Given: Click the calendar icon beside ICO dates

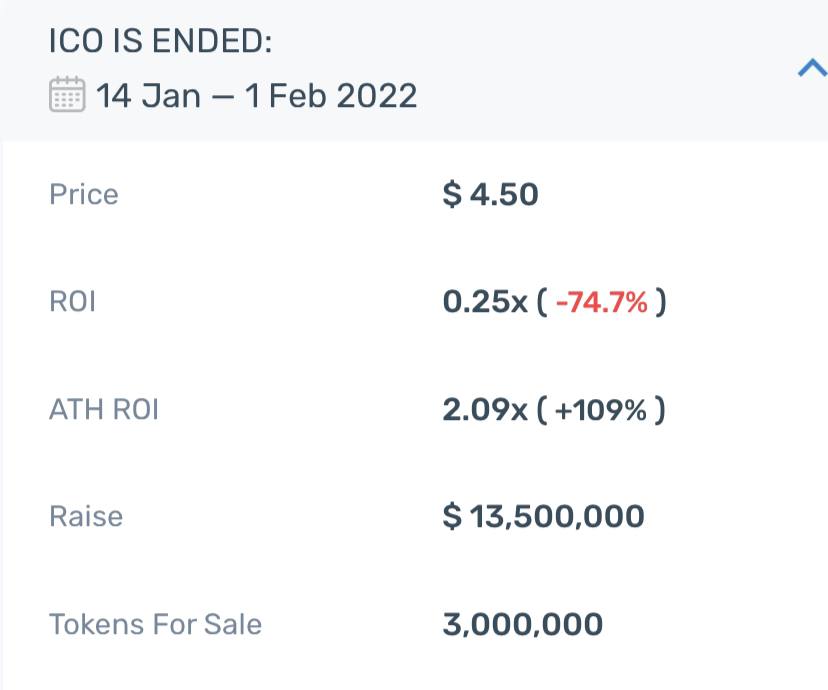Looking at the screenshot, I should [67, 94].
